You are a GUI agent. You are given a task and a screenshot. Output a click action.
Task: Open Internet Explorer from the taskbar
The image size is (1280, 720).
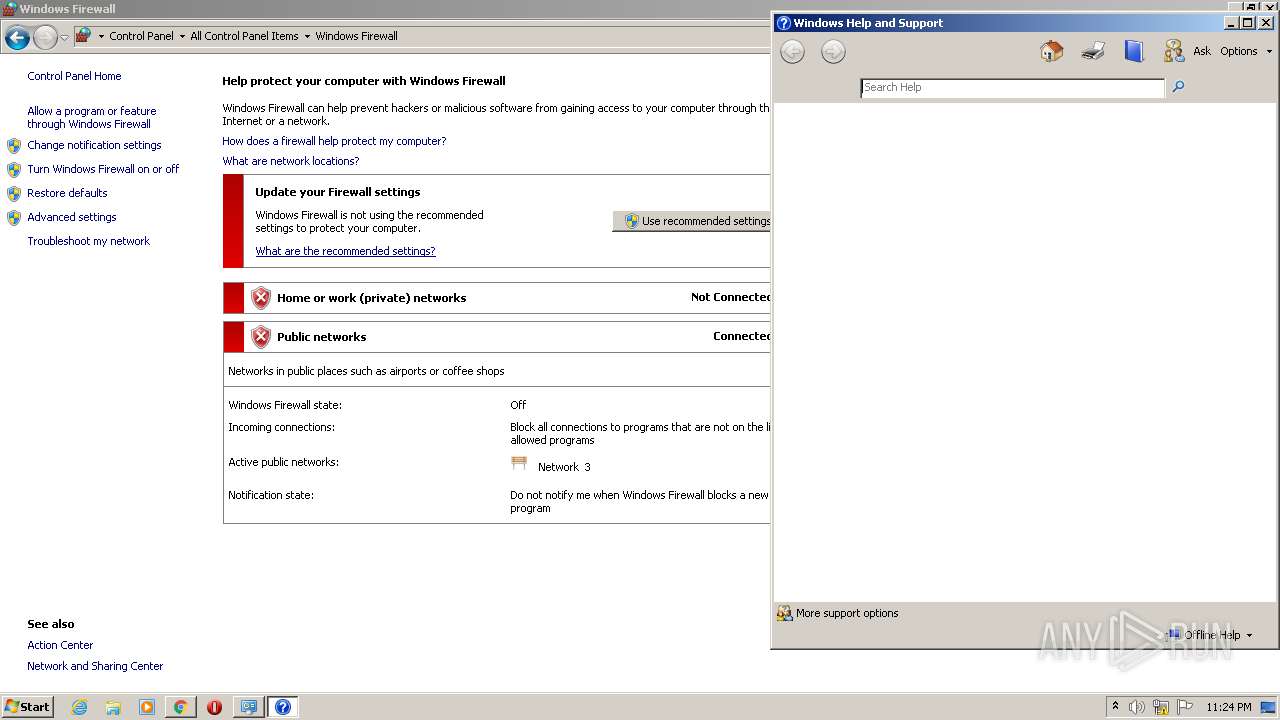pos(80,707)
